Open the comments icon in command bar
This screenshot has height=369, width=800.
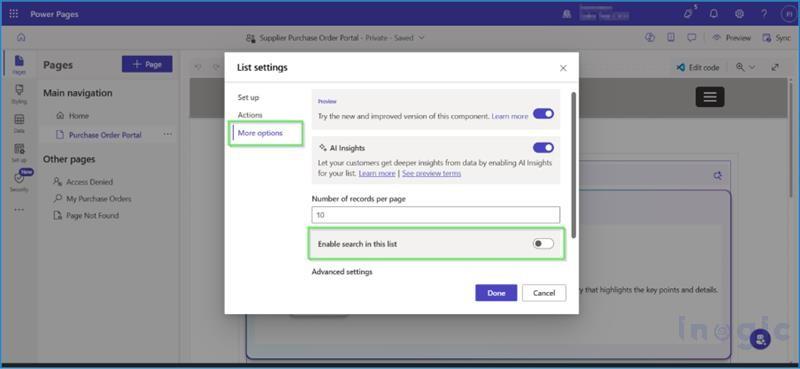click(692, 38)
